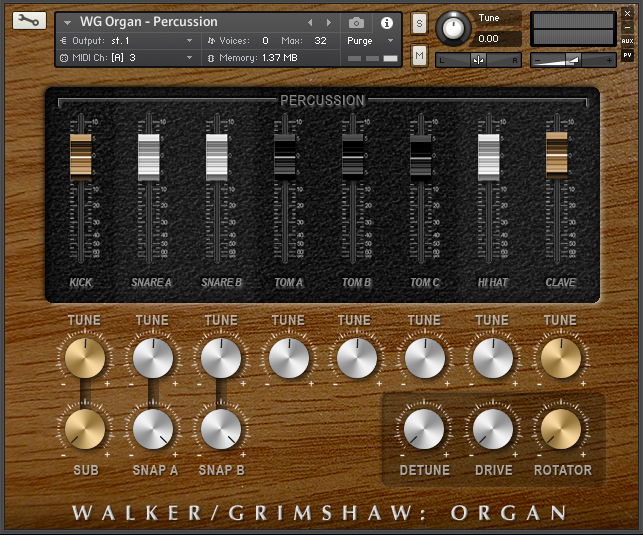Solo the instrument with S button
643x535 pixels.
[419, 23]
